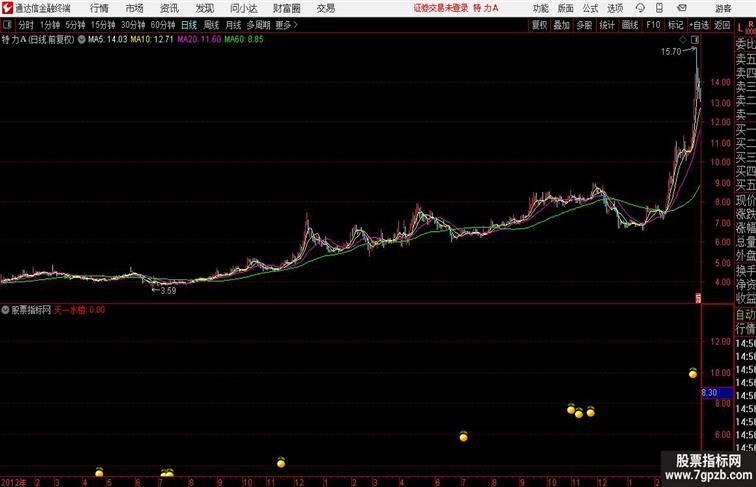Click the small marker icon at main chart bottom-right
The height and width of the screenshot is (487, 756).
[x=698, y=298]
